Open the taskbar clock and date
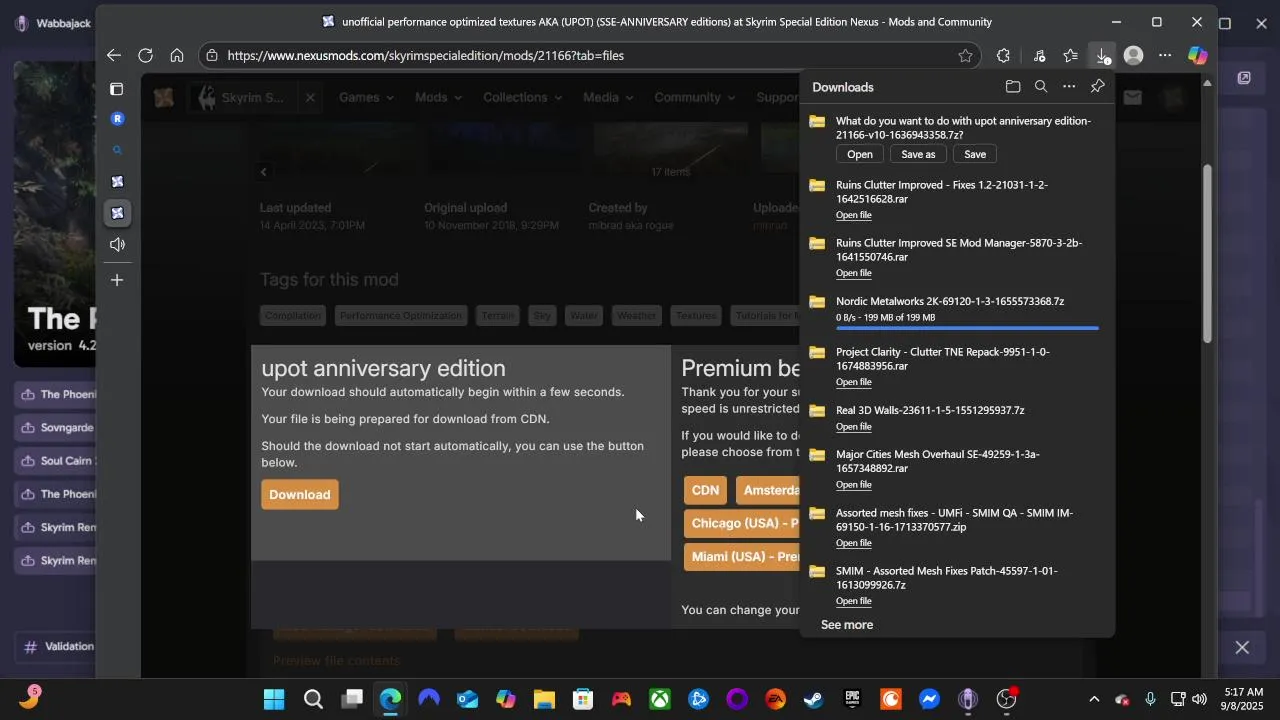The height and width of the screenshot is (720, 1280). tap(1241, 699)
